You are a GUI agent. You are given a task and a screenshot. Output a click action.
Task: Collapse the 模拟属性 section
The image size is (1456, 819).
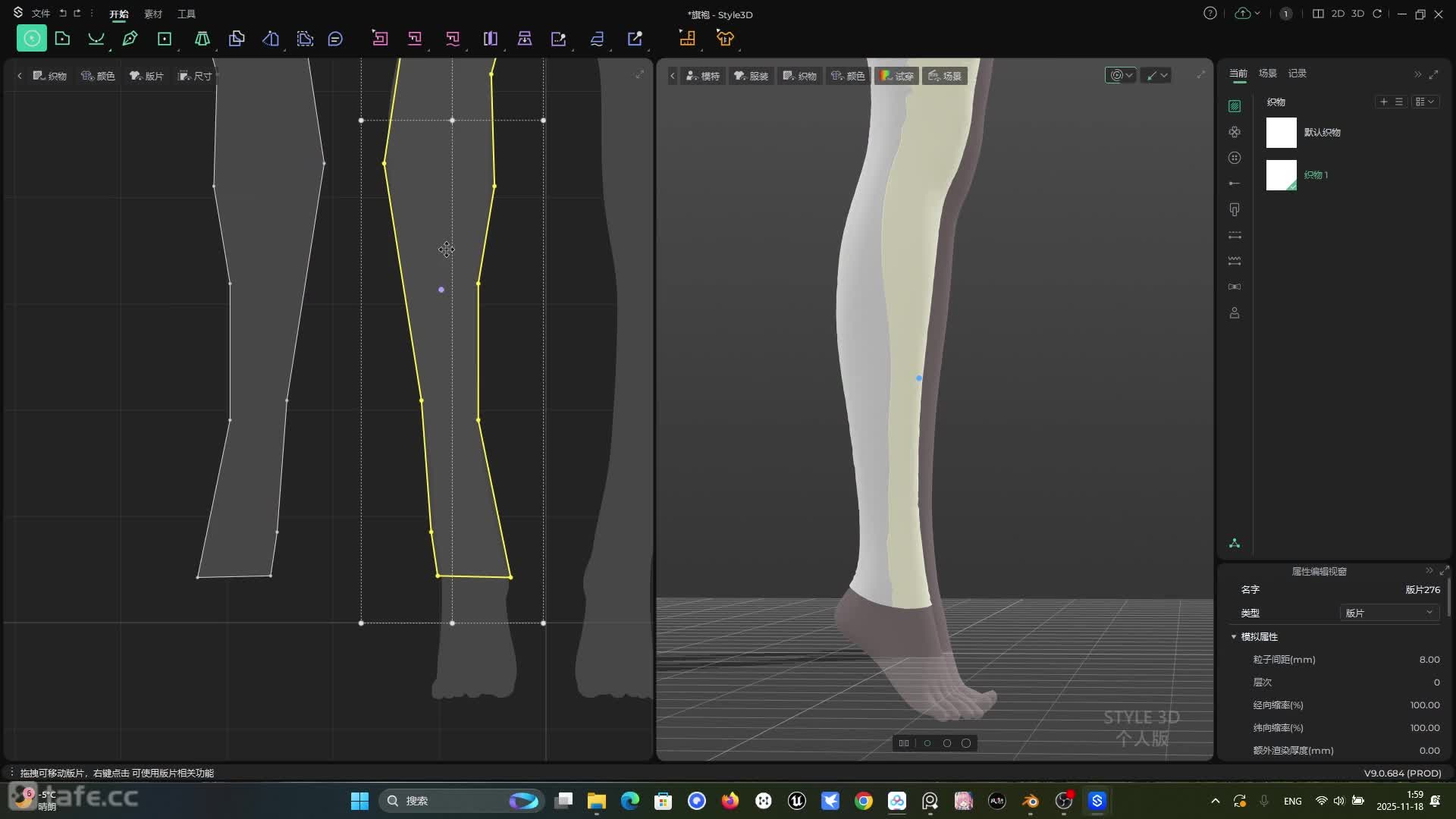pyautogui.click(x=1234, y=637)
